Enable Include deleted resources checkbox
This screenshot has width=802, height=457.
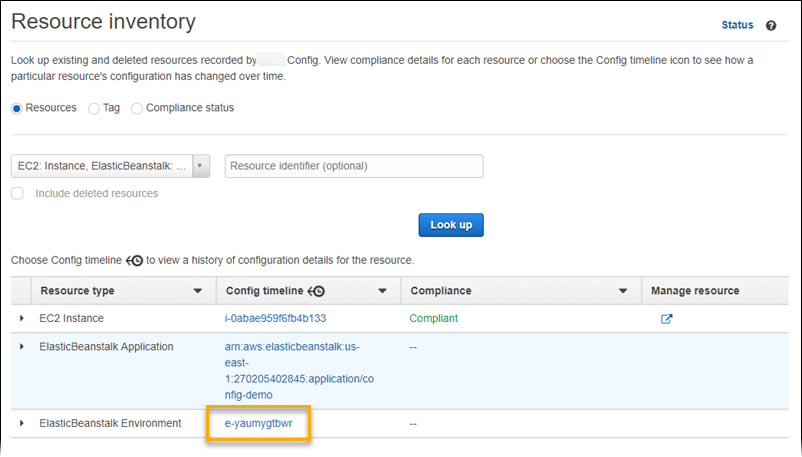point(17,193)
